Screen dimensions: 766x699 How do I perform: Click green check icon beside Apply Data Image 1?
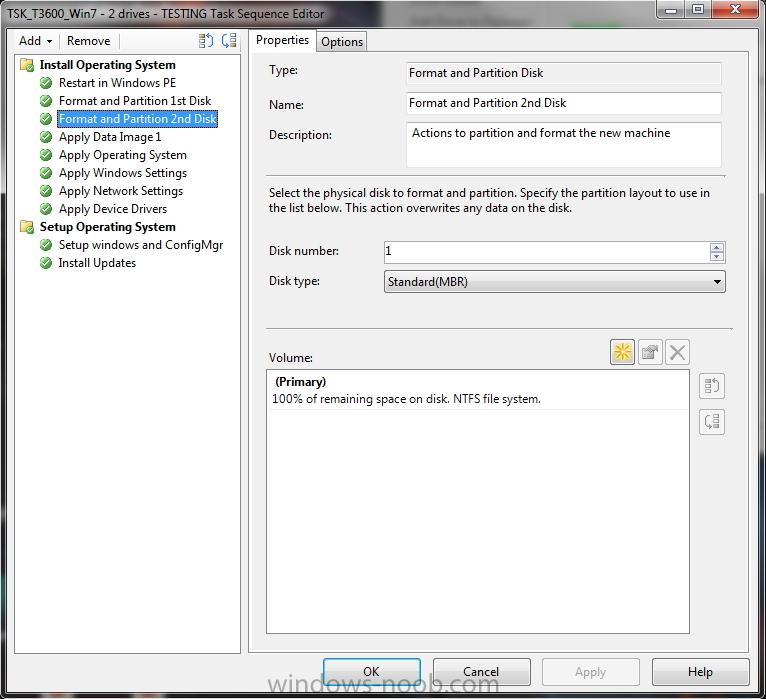[x=46, y=137]
